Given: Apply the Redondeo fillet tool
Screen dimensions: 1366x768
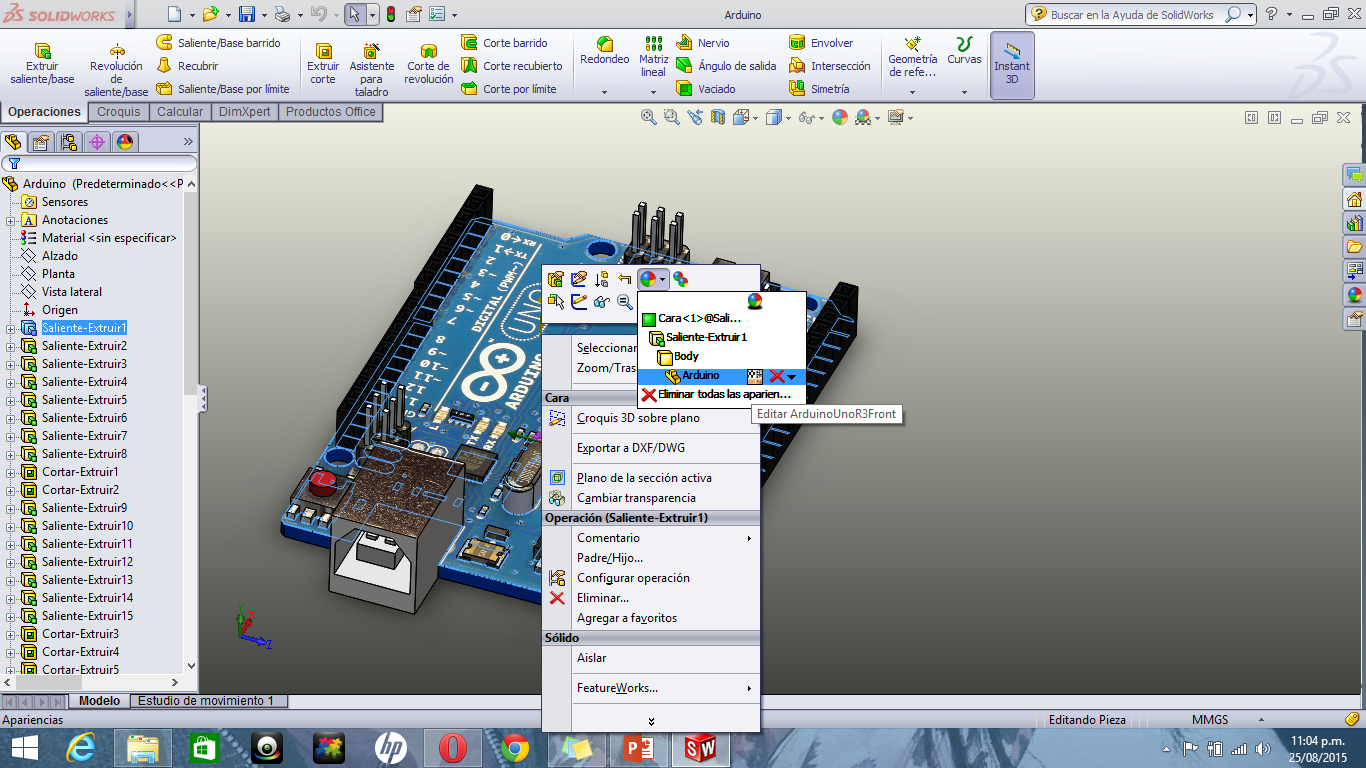Looking at the screenshot, I should tap(605, 52).
